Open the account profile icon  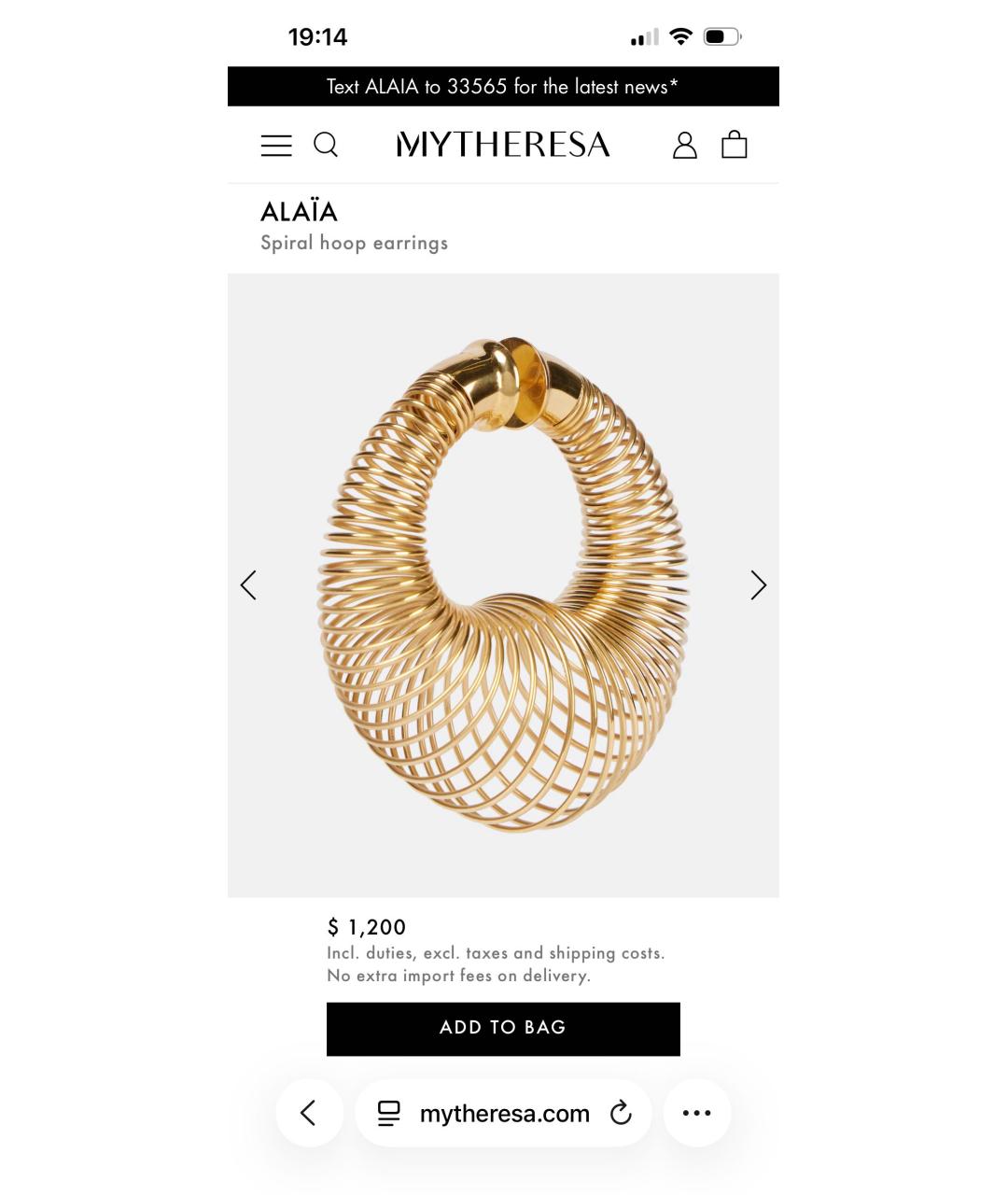coord(685,145)
